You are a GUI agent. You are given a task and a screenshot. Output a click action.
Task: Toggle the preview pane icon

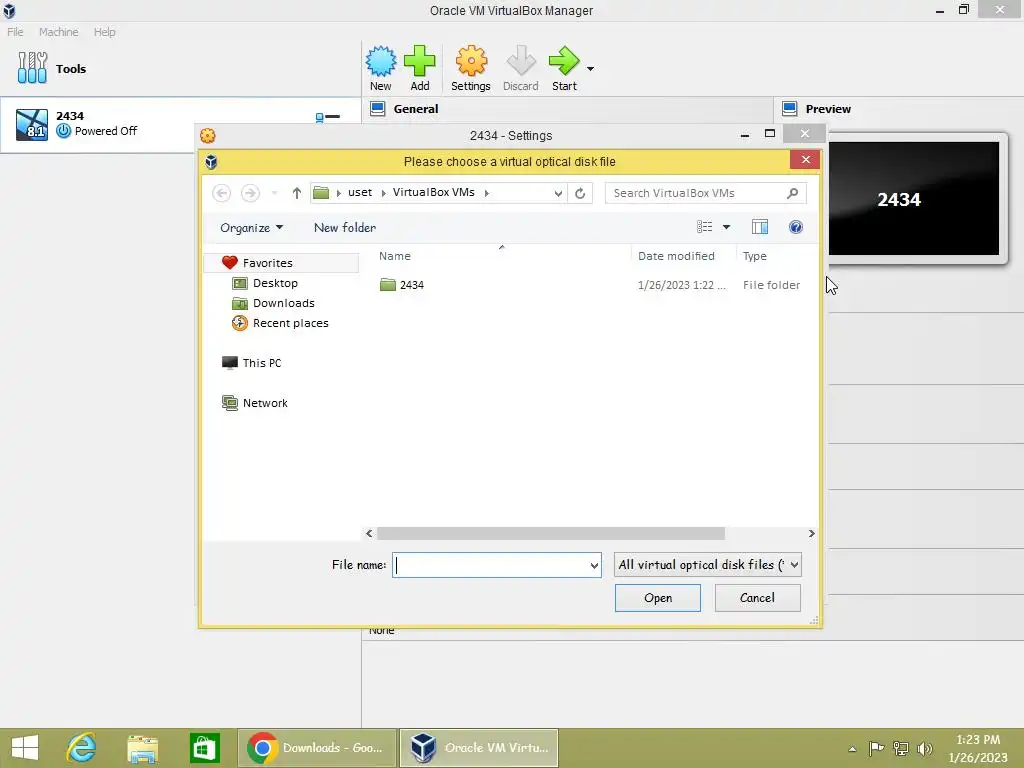pyautogui.click(x=760, y=227)
